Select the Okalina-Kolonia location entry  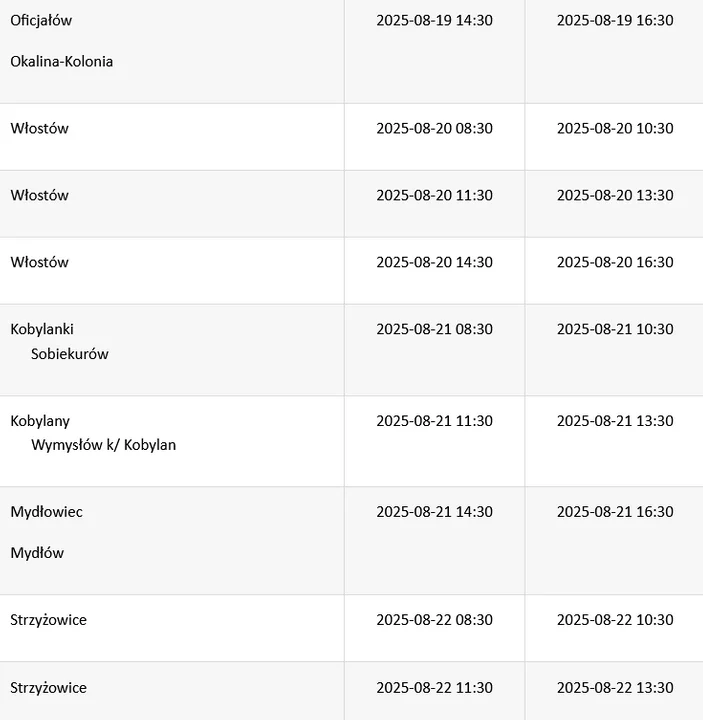tap(62, 62)
